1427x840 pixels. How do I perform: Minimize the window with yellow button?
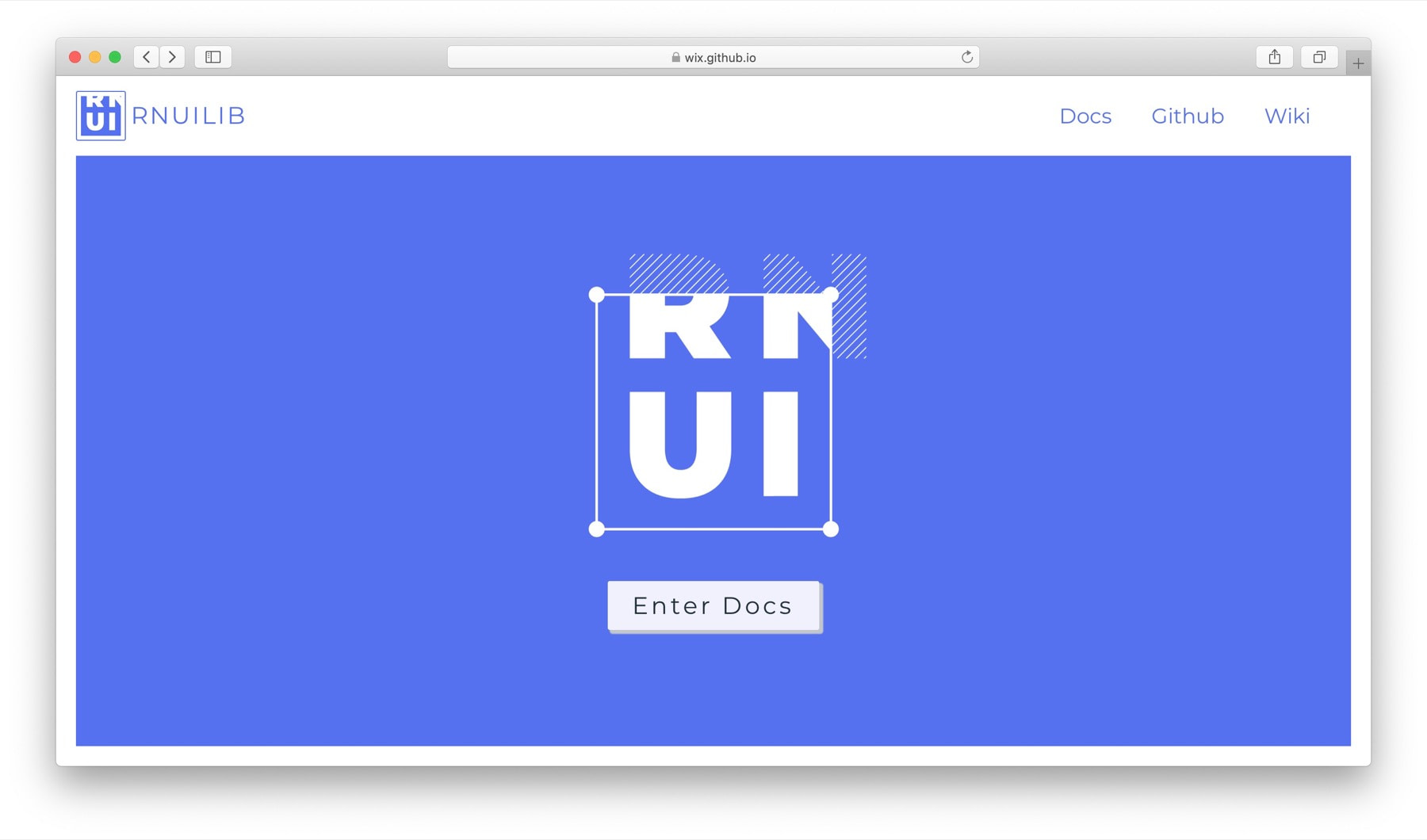(x=95, y=57)
